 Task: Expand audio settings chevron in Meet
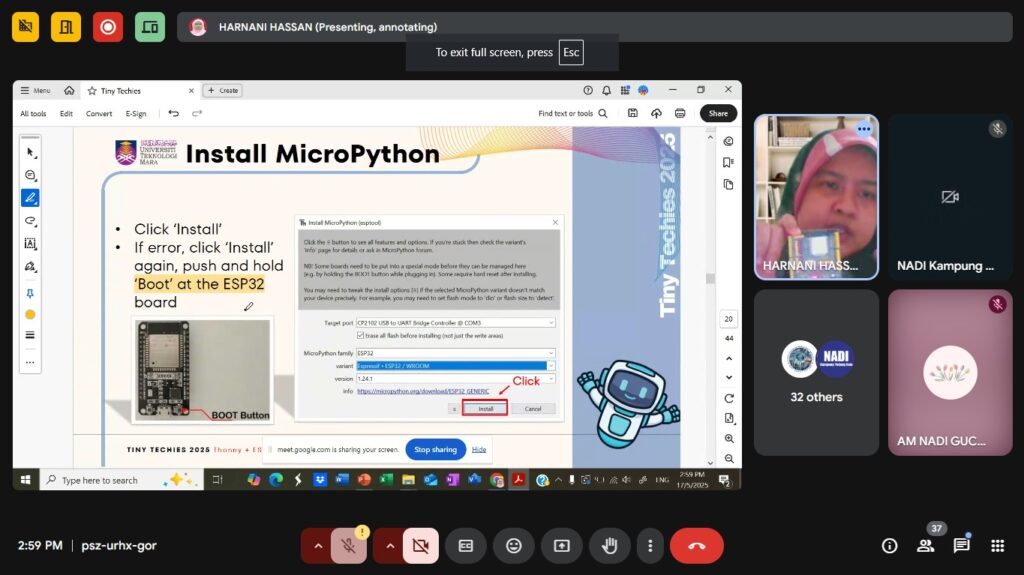(x=318, y=546)
